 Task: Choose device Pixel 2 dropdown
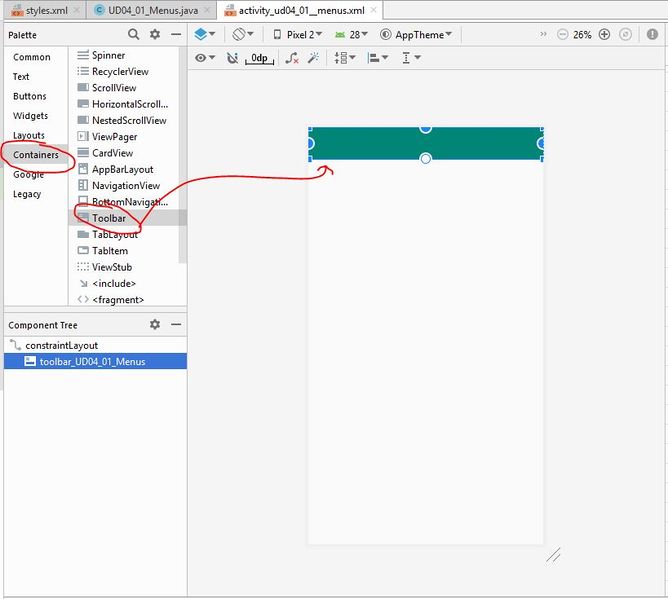tap(297, 35)
